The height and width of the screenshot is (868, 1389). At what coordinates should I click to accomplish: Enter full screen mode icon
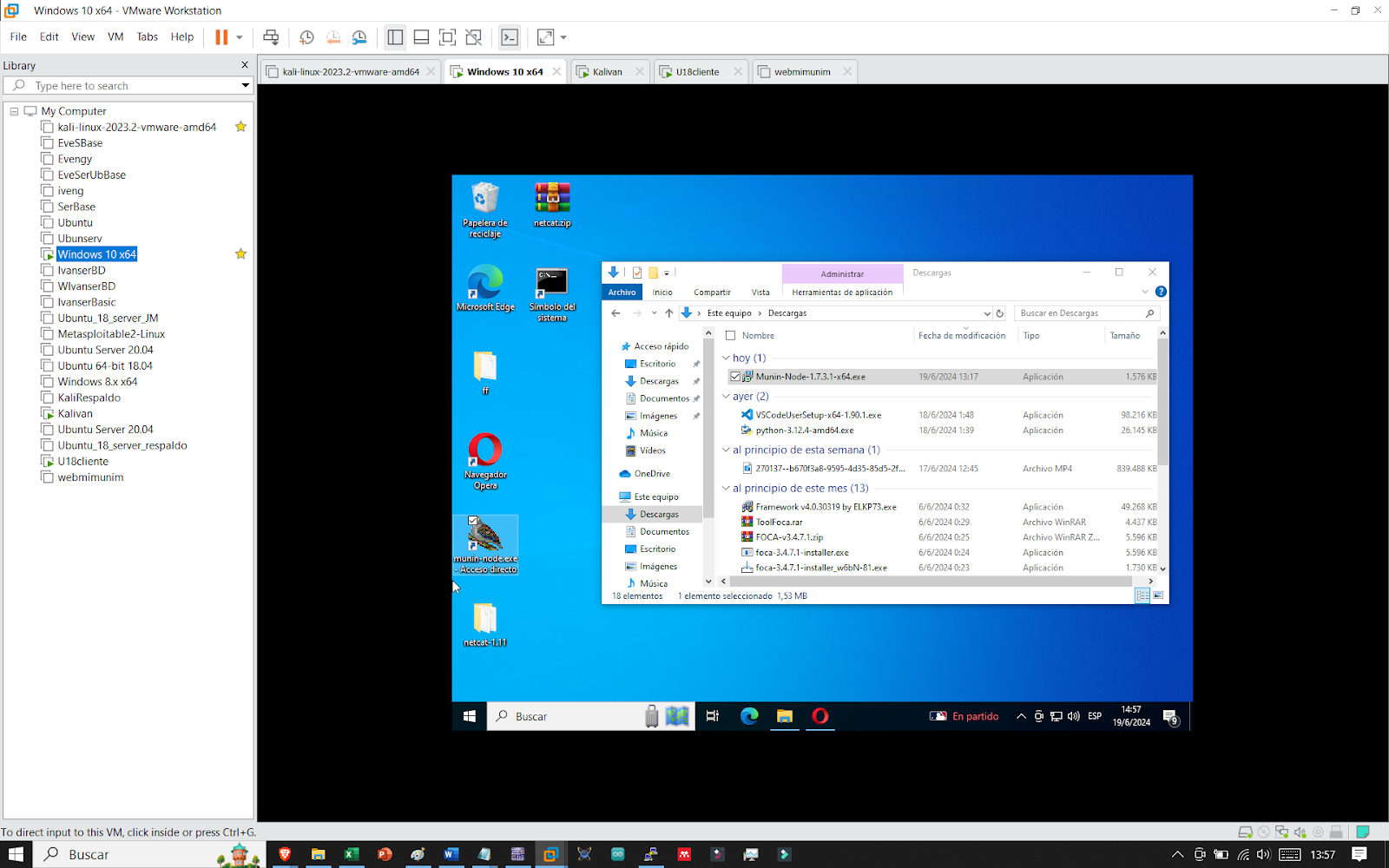pyautogui.click(x=447, y=37)
